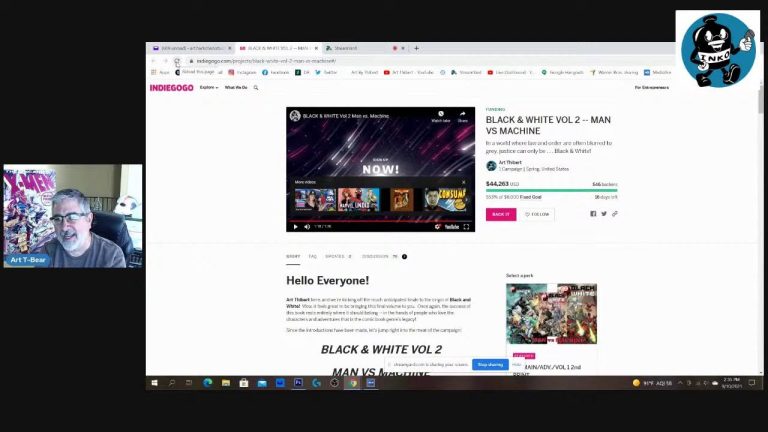Close the More videos overlay
768x432 pixels.
click(x=463, y=182)
